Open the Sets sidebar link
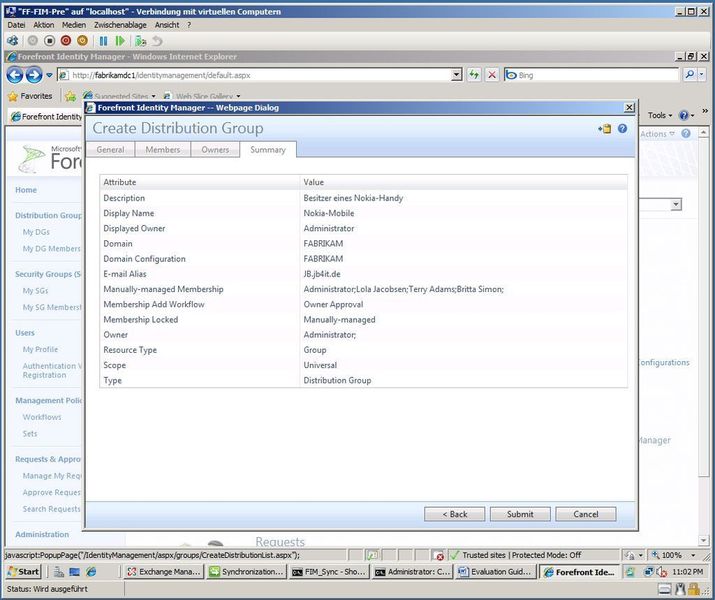Viewport: 715px width, 600px height. [30, 434]
